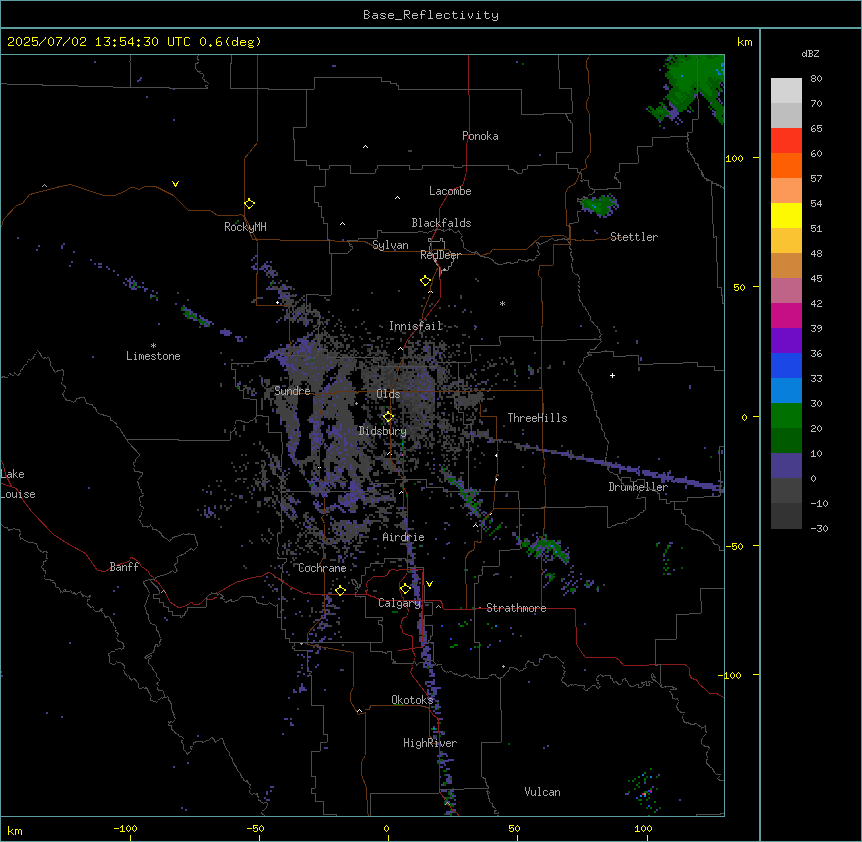The width and height of the screenshot is (862, 842).
Task: Click the RockyMH label
Action: point(245,226)
